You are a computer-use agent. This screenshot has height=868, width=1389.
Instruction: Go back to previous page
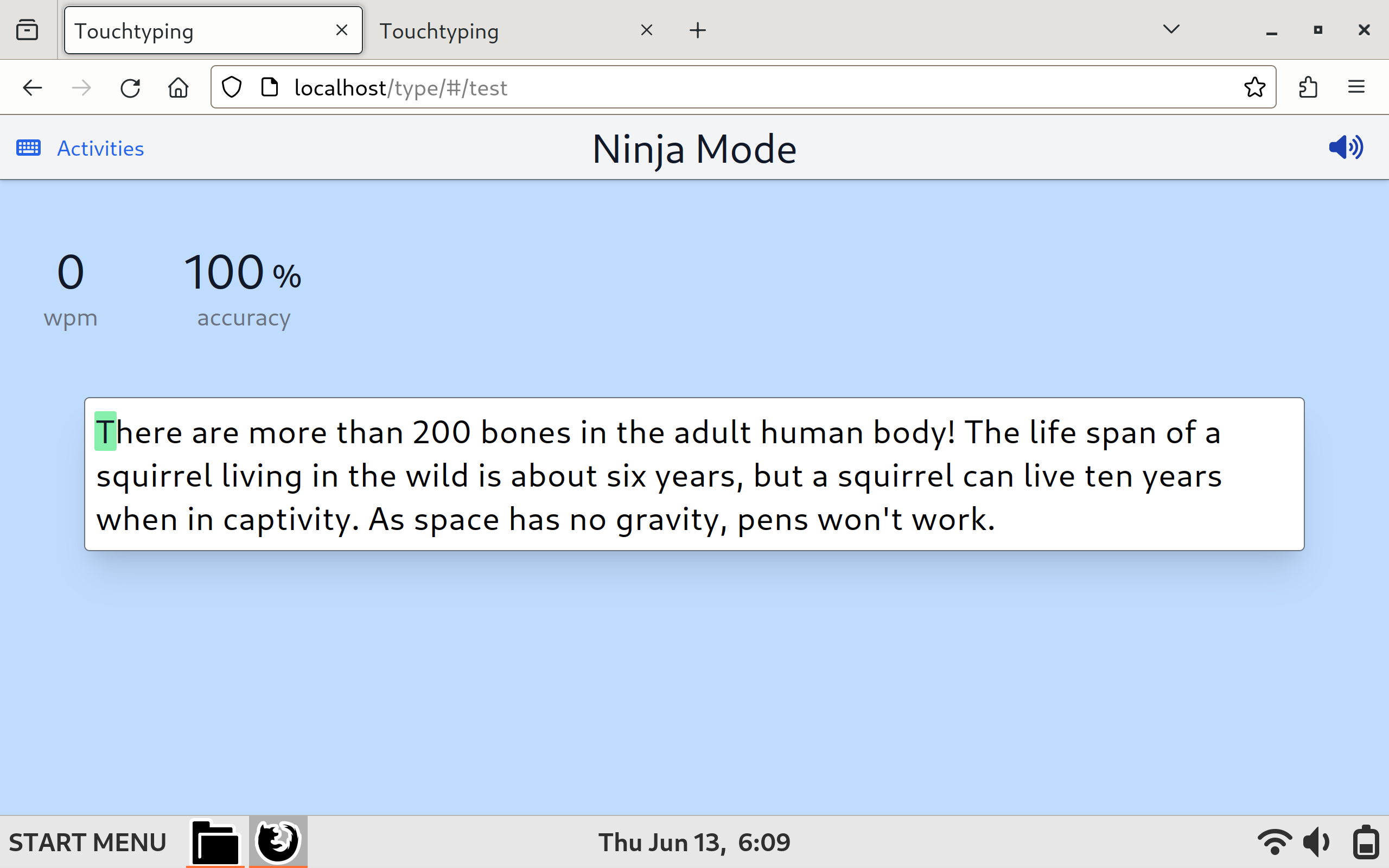(32, 88)
